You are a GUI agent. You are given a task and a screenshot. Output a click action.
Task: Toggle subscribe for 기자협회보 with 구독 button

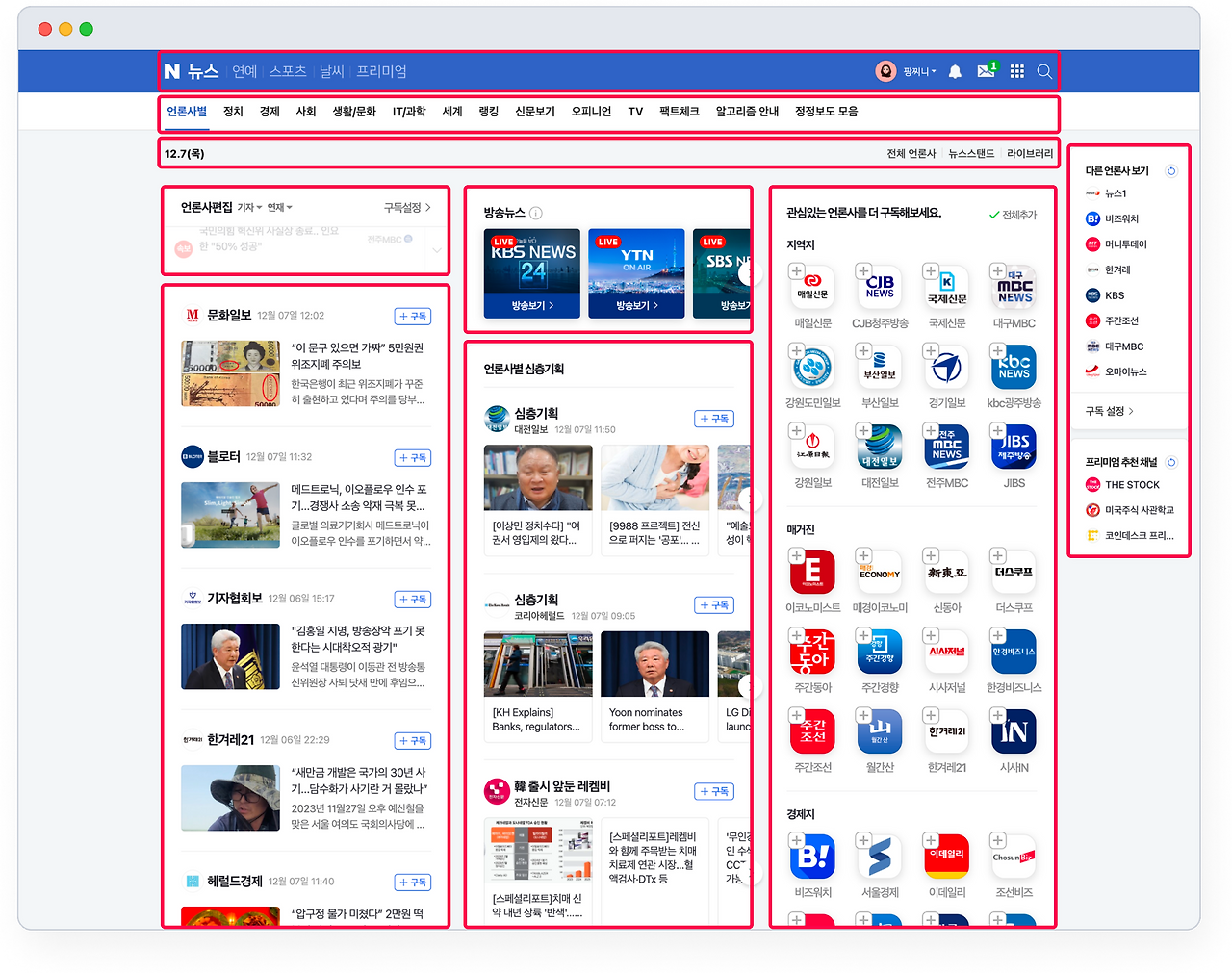(413, 600)
